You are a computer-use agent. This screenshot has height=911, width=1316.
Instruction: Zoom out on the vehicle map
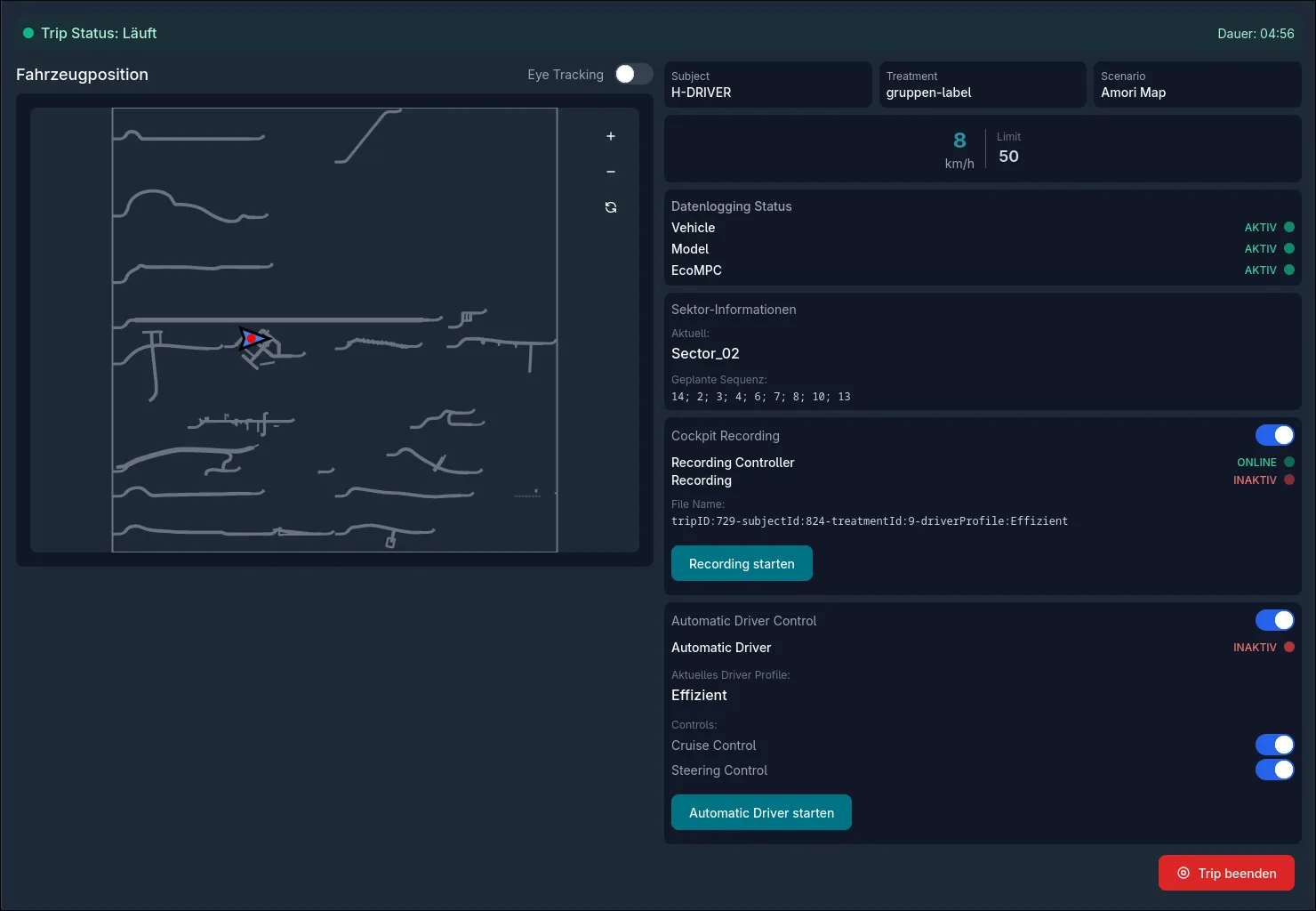(611, 172)
